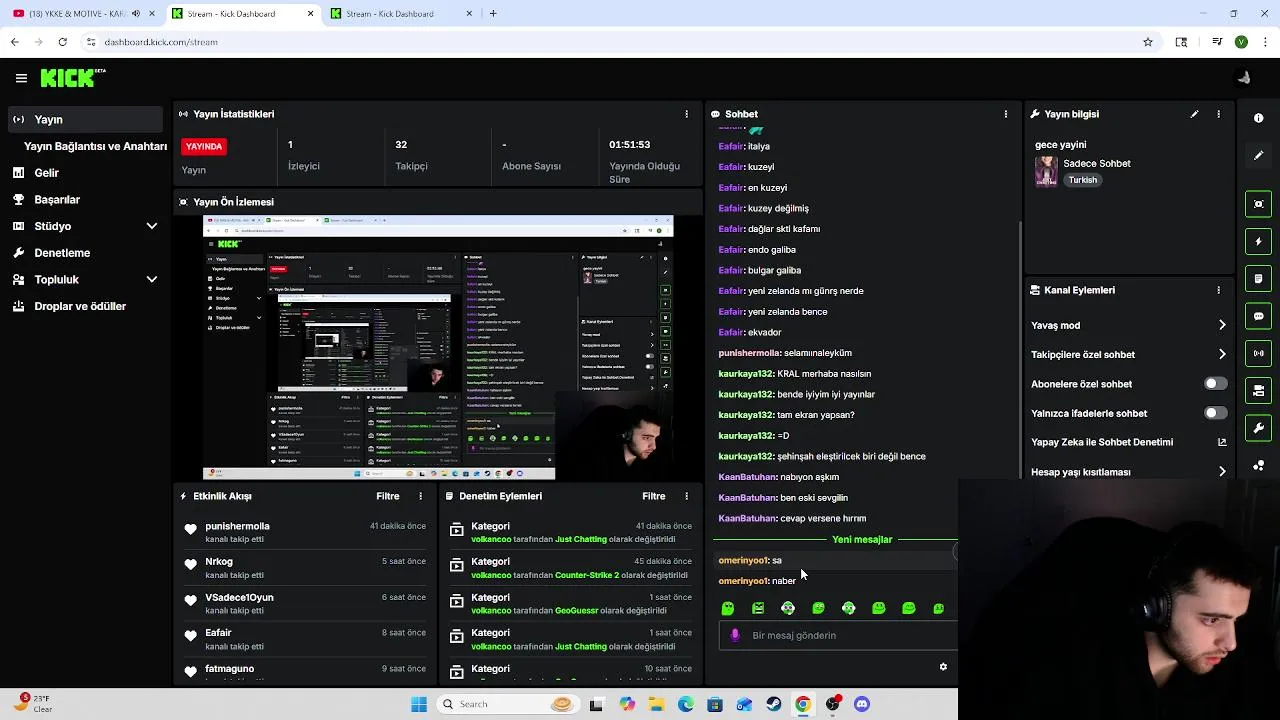The width and height of the screenshot is (1280, 720).
Task: Toggle the document widget icon in rail
Action: click(1258, 279)
